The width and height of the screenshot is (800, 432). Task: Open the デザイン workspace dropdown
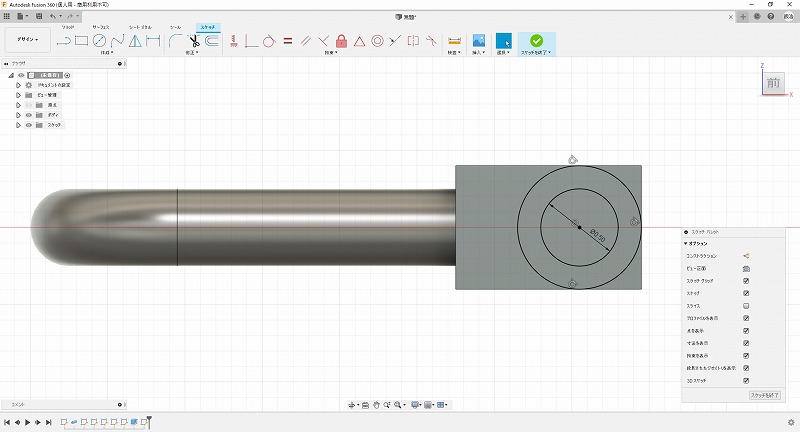pyautogui.click(x=25, y=41)
